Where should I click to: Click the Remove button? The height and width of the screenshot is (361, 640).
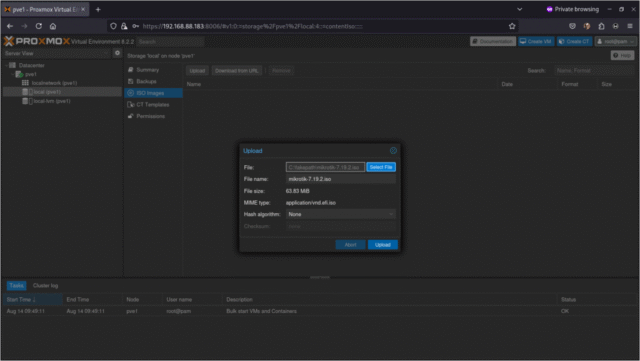(x=281, y=71)
